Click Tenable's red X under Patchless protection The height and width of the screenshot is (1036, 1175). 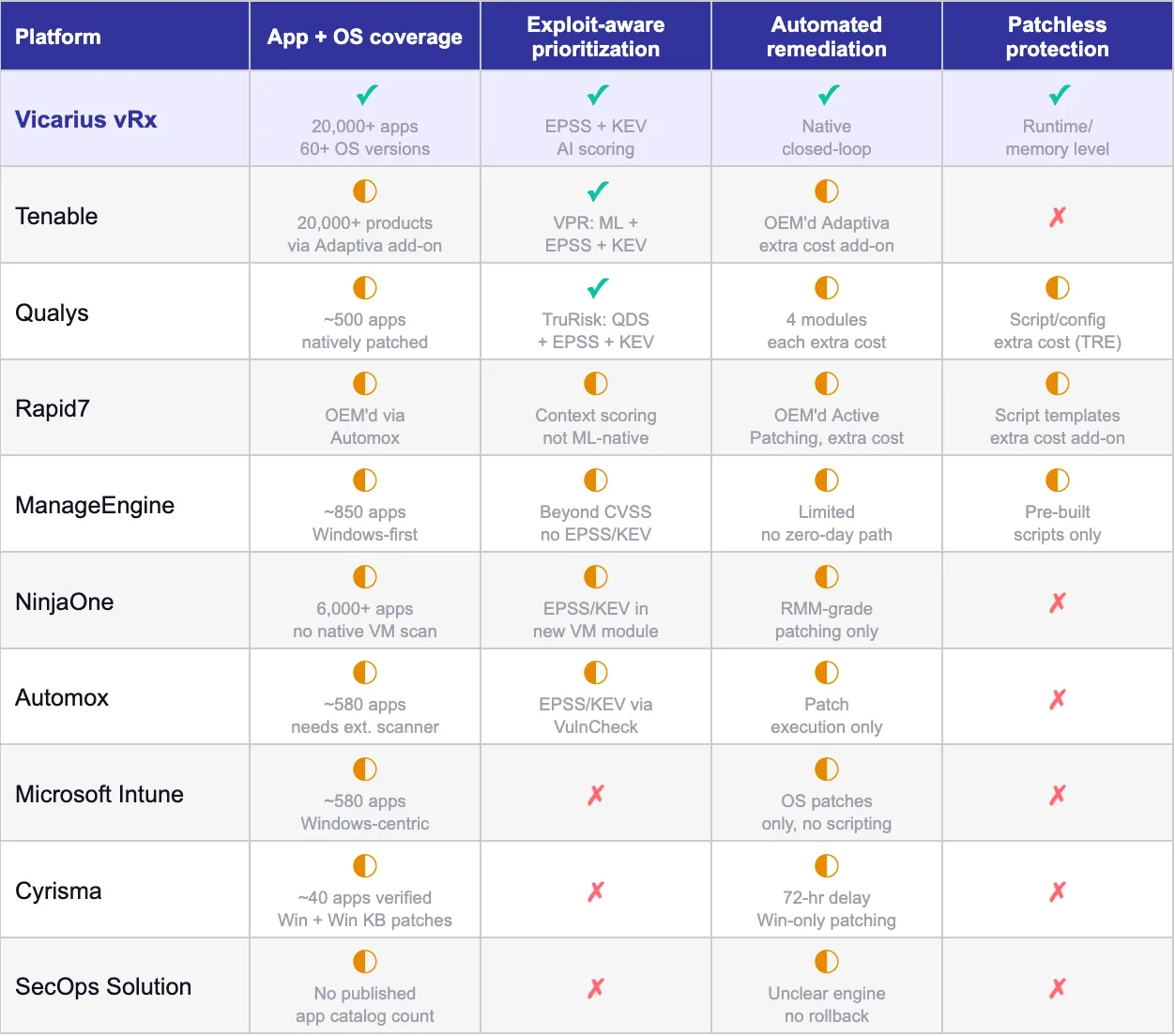click(1058, 217)
